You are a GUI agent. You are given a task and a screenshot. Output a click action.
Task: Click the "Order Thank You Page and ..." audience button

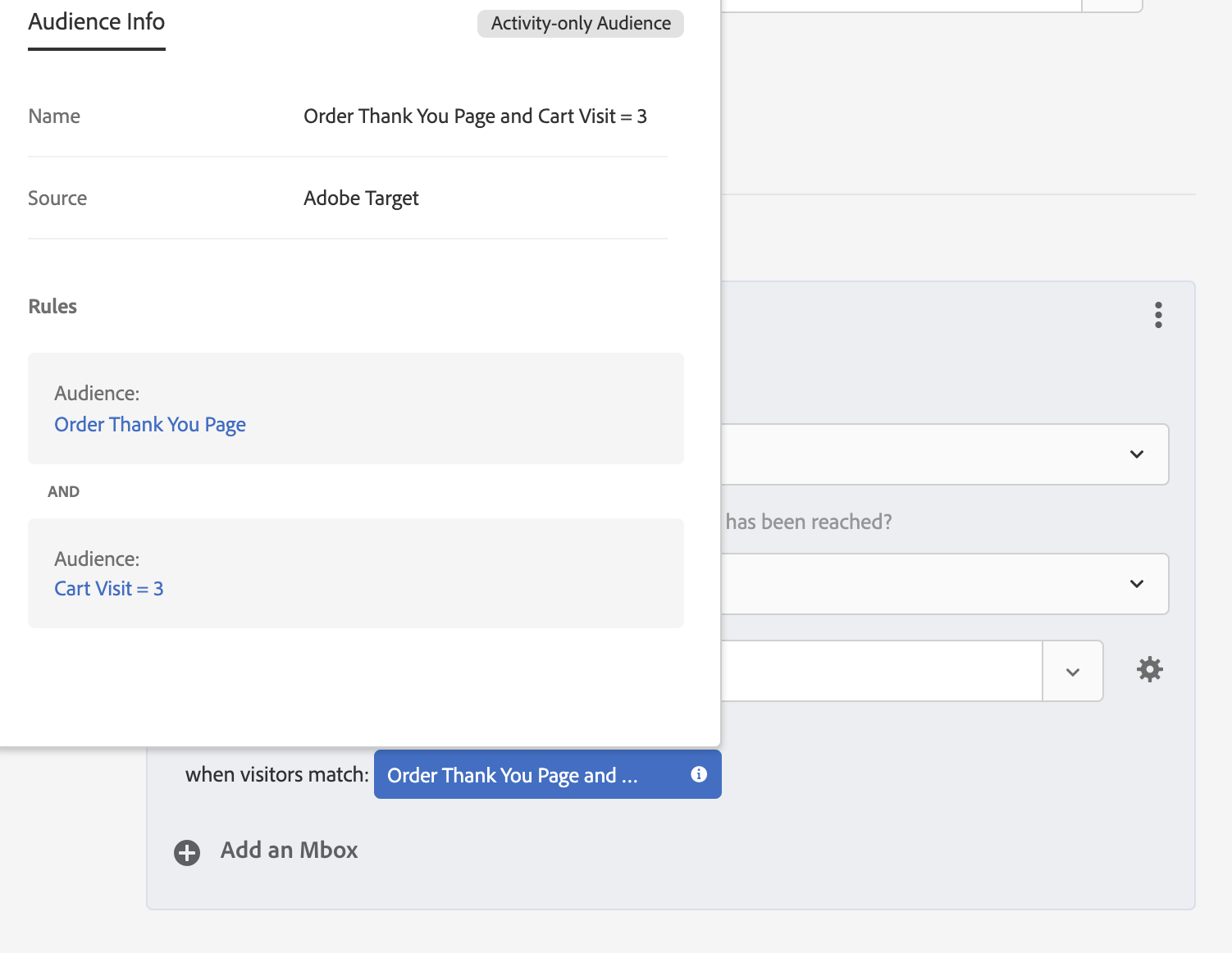(x=548, y=774)
